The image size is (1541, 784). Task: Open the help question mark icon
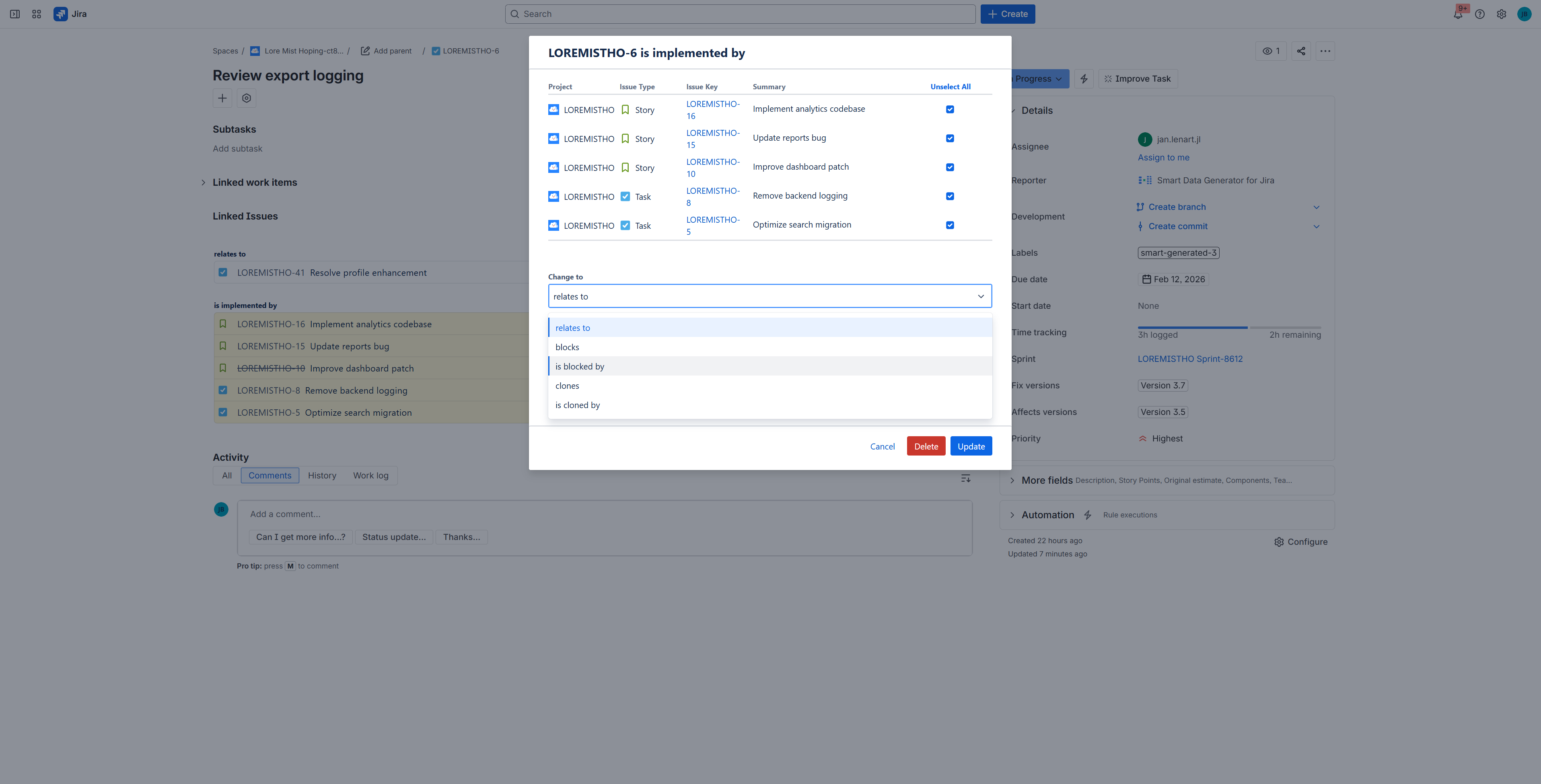(1479, 14)
